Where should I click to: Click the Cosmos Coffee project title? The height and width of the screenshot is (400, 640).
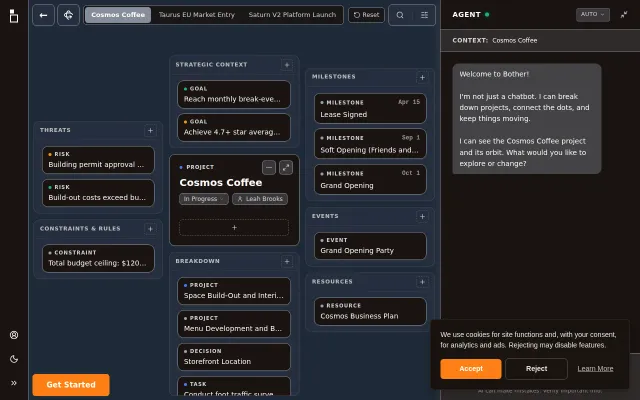221,183
